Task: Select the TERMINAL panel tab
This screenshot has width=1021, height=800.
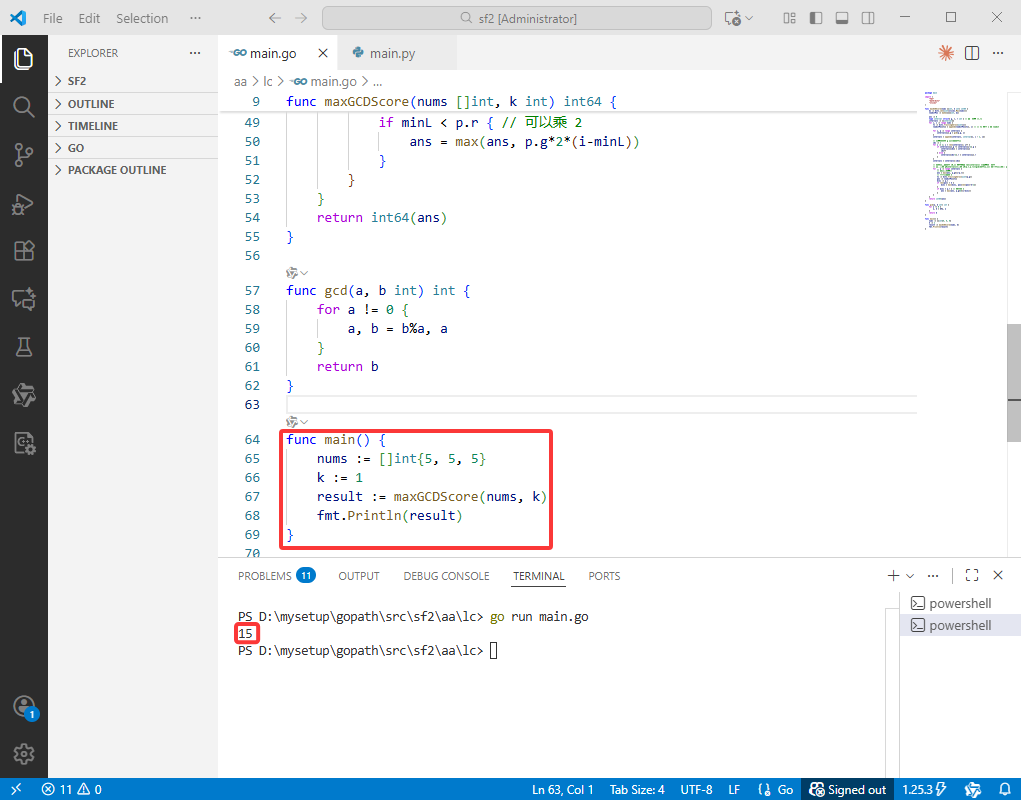Action: pos(538,576)
